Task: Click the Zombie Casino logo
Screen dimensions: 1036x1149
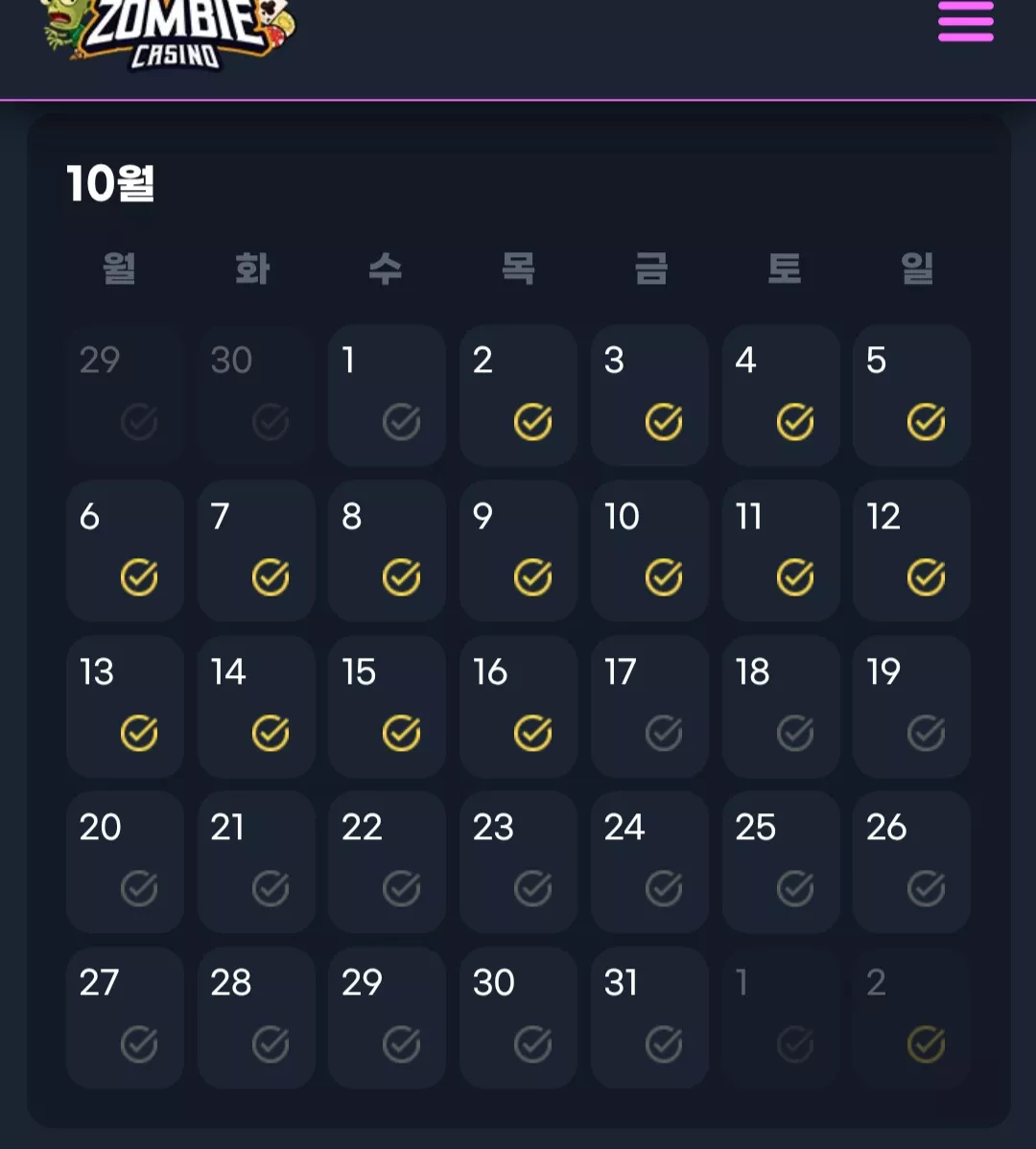Action: [169, 34]
